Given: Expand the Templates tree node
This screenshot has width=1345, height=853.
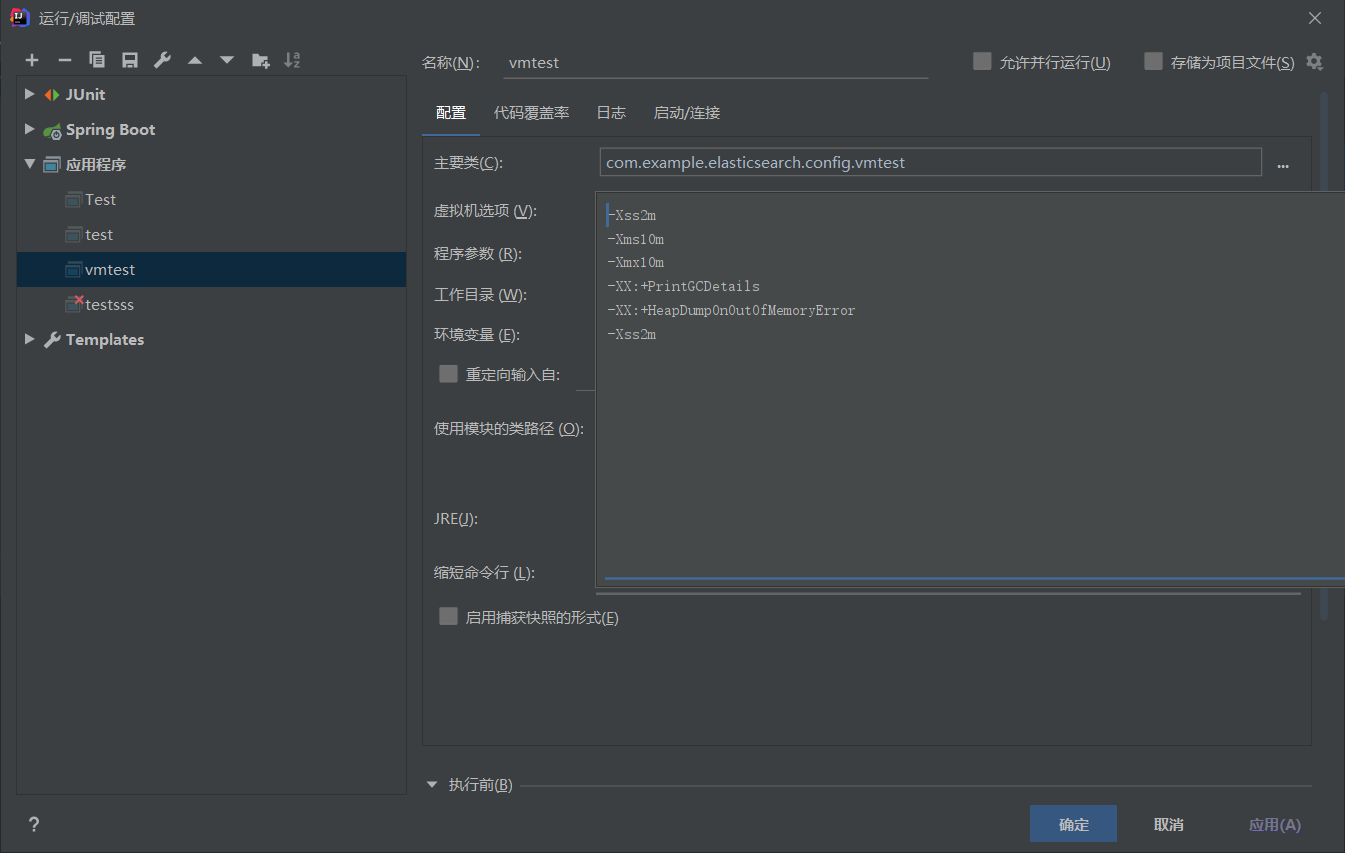Looking at the screenshot, I should pos(29,339).
